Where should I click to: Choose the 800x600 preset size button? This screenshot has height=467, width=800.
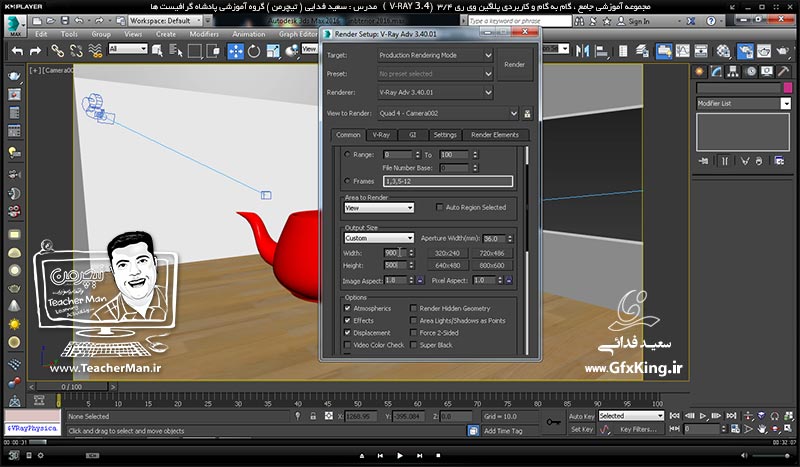click(492, 265)
